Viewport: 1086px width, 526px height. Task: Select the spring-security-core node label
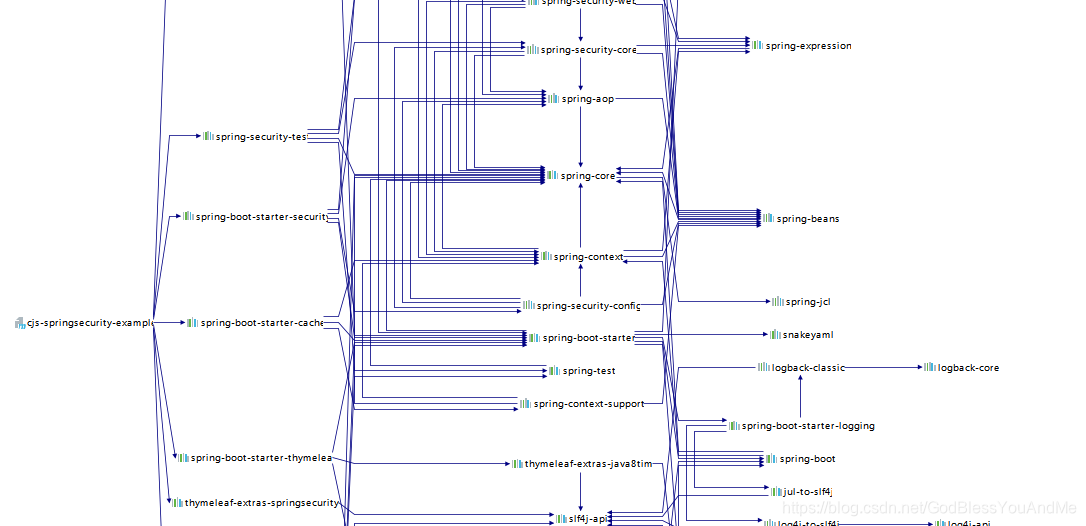pos(589,50)
